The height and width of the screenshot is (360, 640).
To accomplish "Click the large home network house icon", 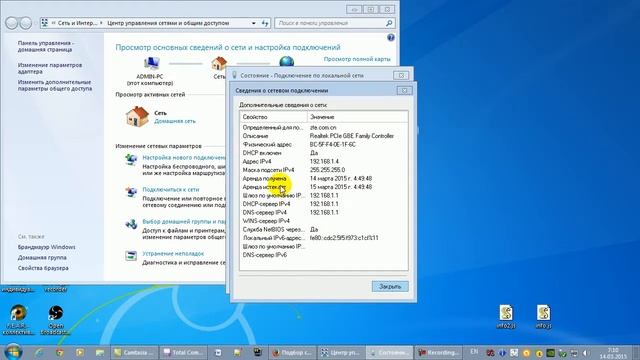I will [x=137, y=117].
